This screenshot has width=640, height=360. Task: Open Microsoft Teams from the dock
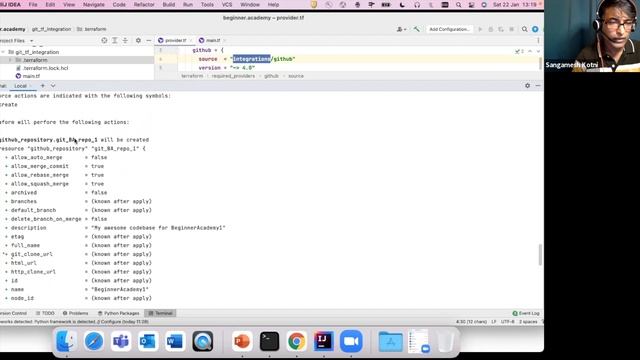point(120,341)
